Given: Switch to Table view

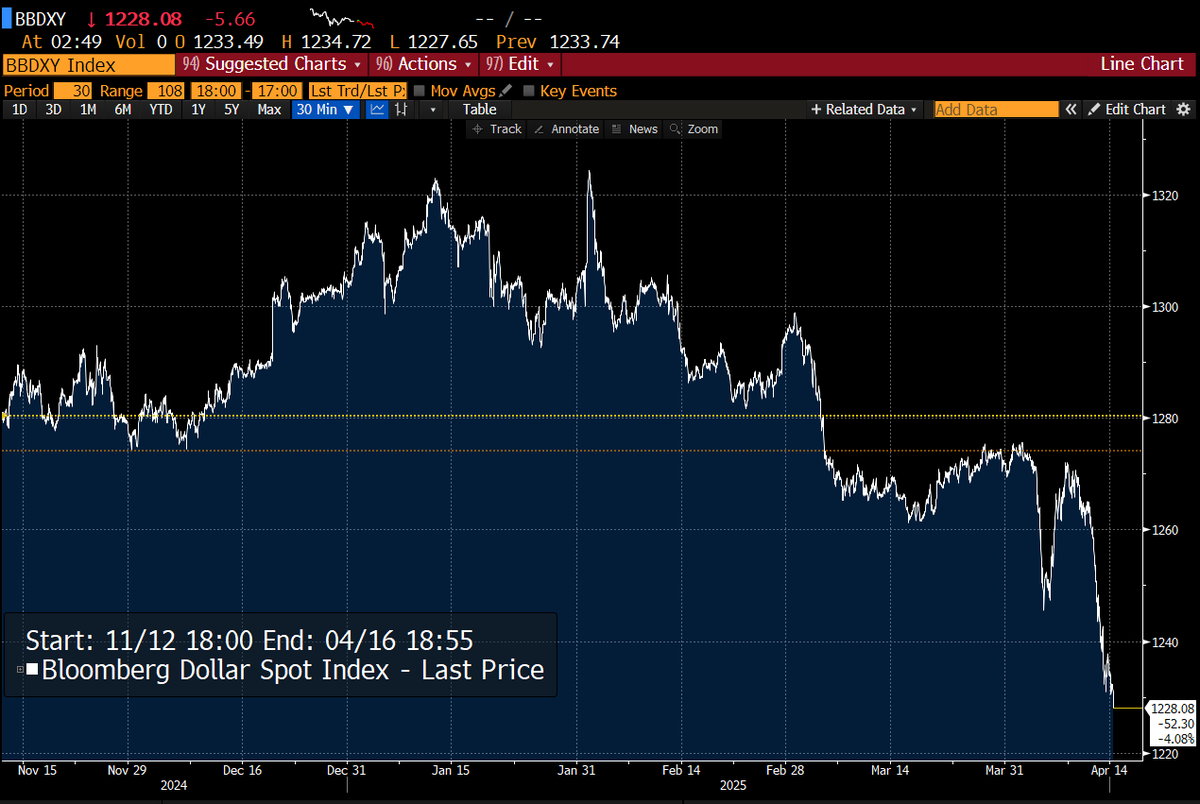Looking at the screenshot, I should pyautogui.click(x=479, y=109).
